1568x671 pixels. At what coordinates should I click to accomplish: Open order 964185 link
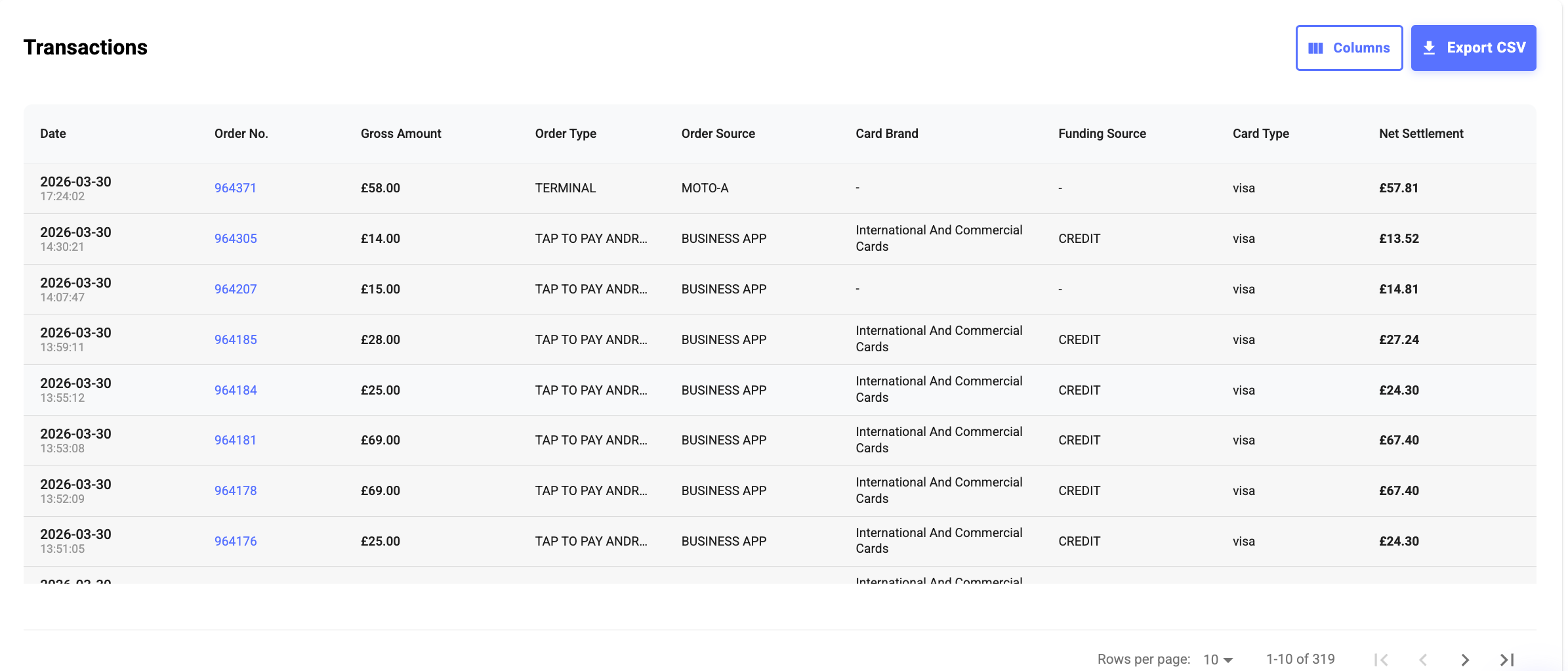tap(236, 340)
